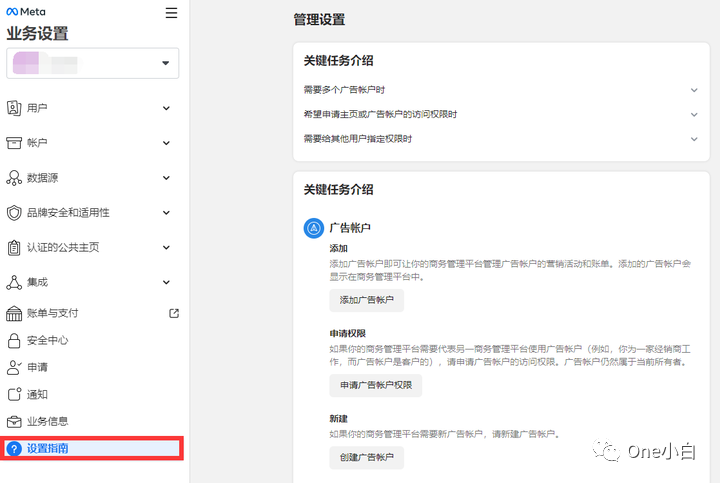Screen dimensions: 720x483
Task: Click the 设置指南 question mark icon
Action: (14, 449)
